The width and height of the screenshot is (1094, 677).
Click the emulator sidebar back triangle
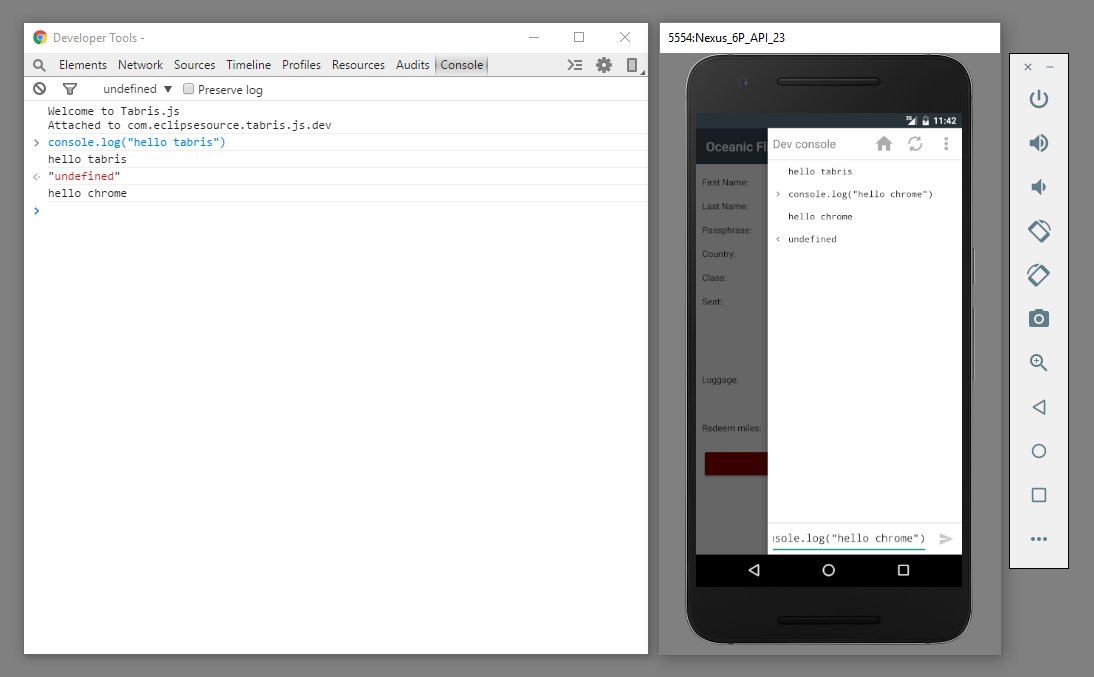[x=1039, y=407]
